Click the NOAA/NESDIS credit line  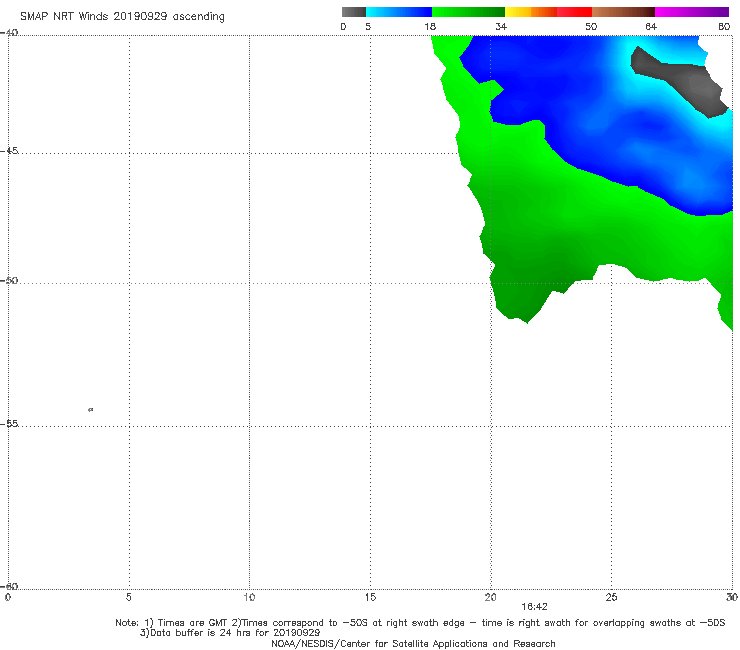413,644
